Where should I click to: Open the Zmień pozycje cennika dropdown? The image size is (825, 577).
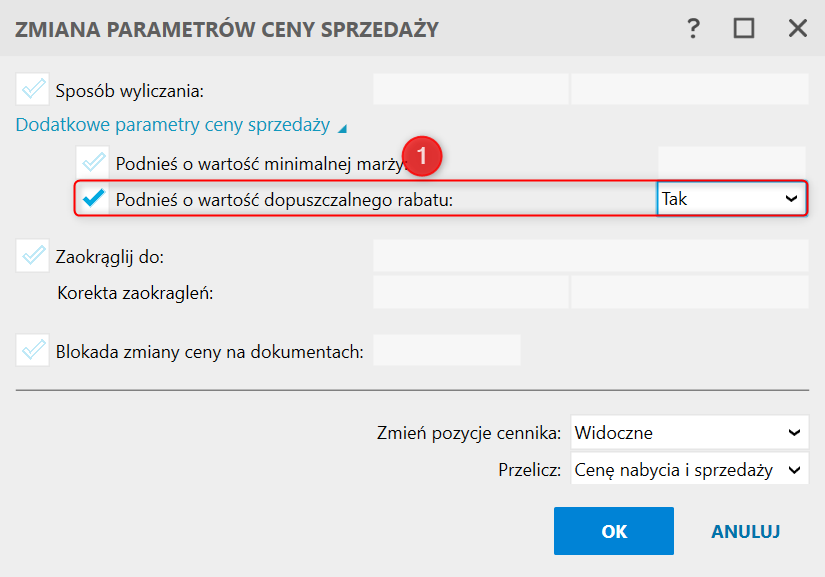click(x=689, y=433)
